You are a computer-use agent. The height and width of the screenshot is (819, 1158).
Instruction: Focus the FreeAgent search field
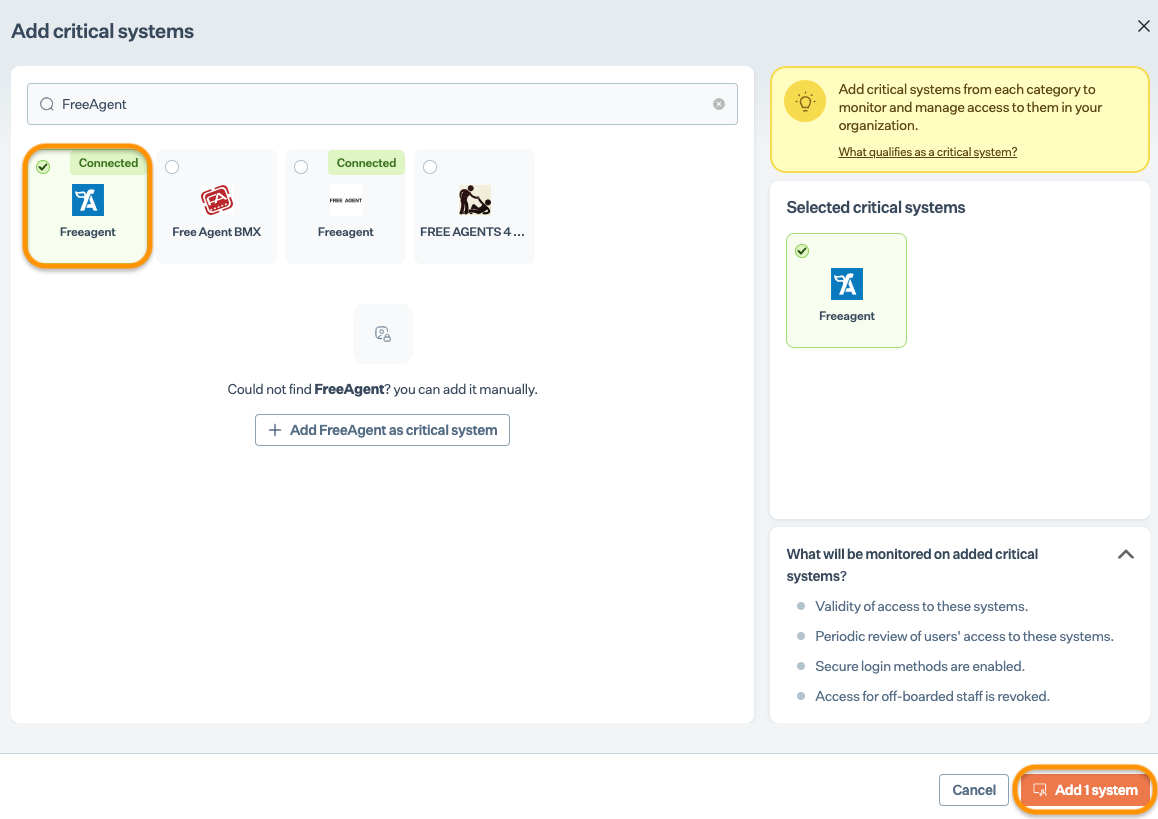tap(382, 104)
